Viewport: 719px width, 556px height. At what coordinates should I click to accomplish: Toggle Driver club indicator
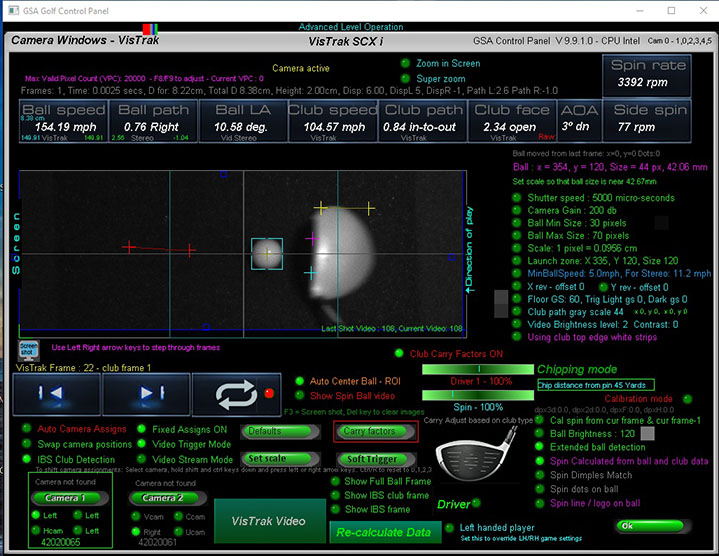point(476,503)
